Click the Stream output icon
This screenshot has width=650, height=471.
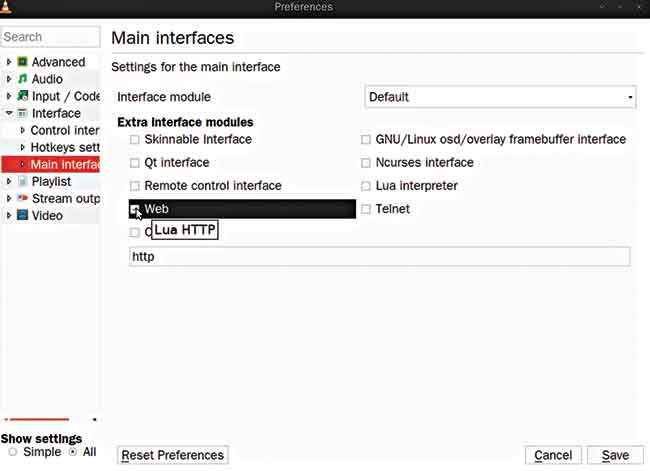tap(22, 198)
